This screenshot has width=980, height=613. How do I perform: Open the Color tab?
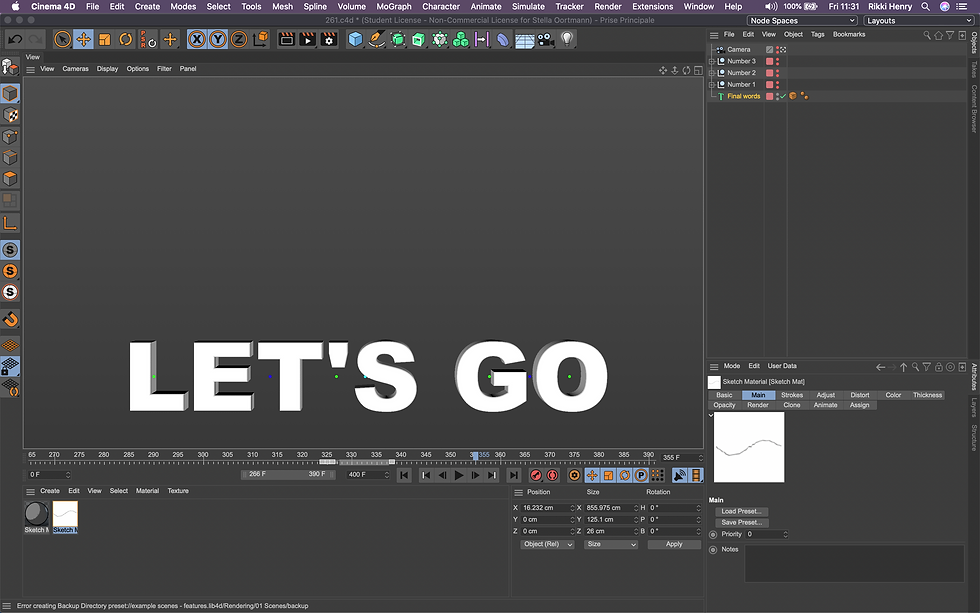(x=893, y=395)
